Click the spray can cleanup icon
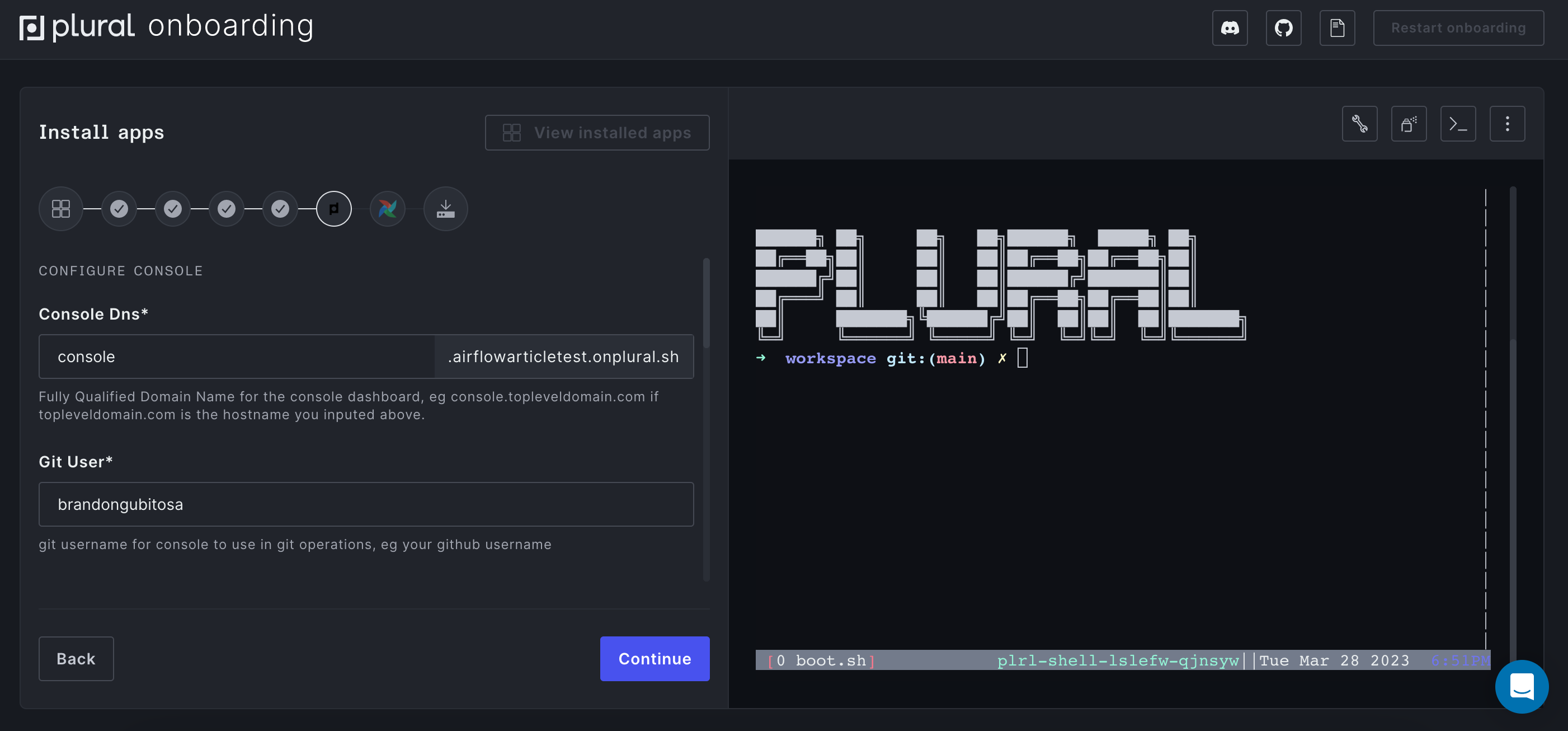 [1409, 124]
